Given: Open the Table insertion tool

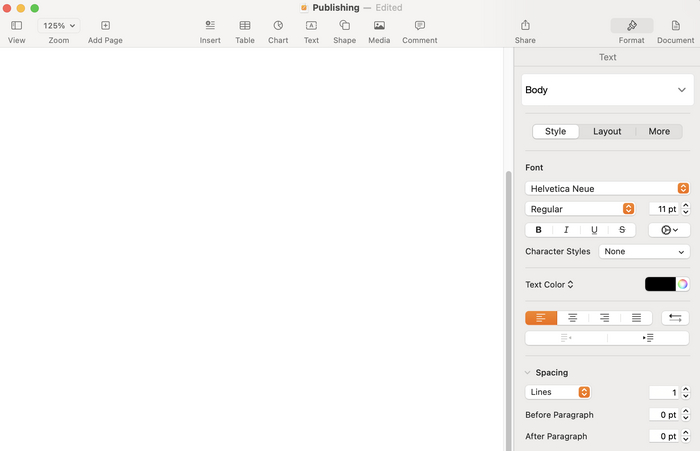Looking at the screenshot, I should tap(245, 26).
